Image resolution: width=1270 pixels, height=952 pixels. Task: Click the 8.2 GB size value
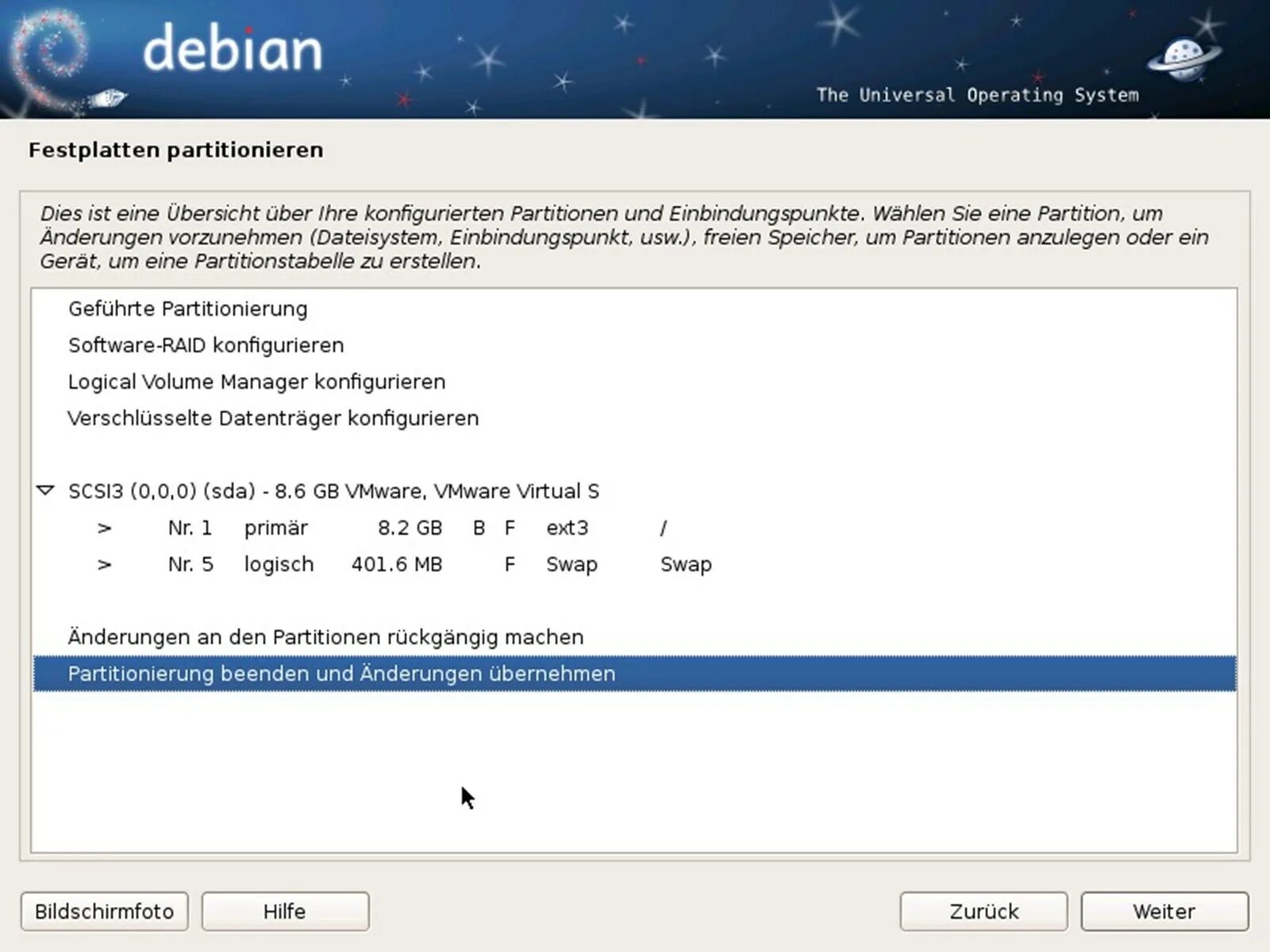coord(410,528)
